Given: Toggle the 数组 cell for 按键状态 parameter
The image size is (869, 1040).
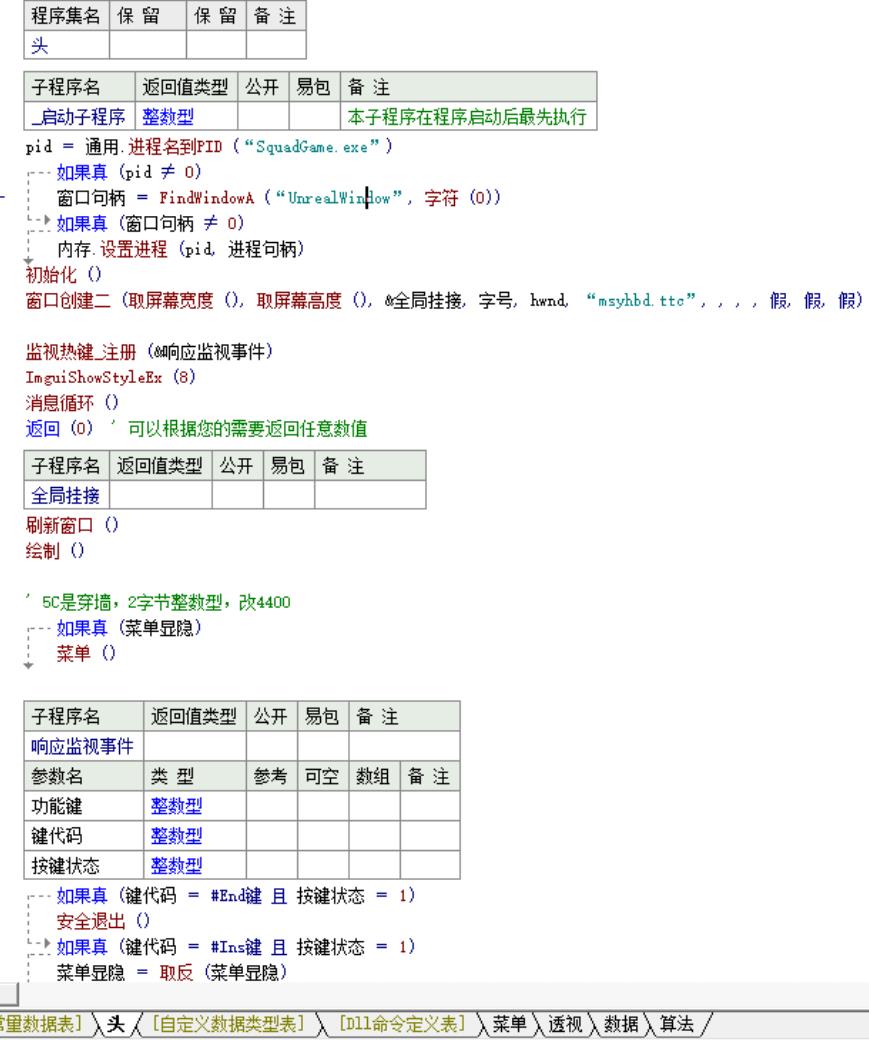Looking at the screenshot, I should point(374,865).
